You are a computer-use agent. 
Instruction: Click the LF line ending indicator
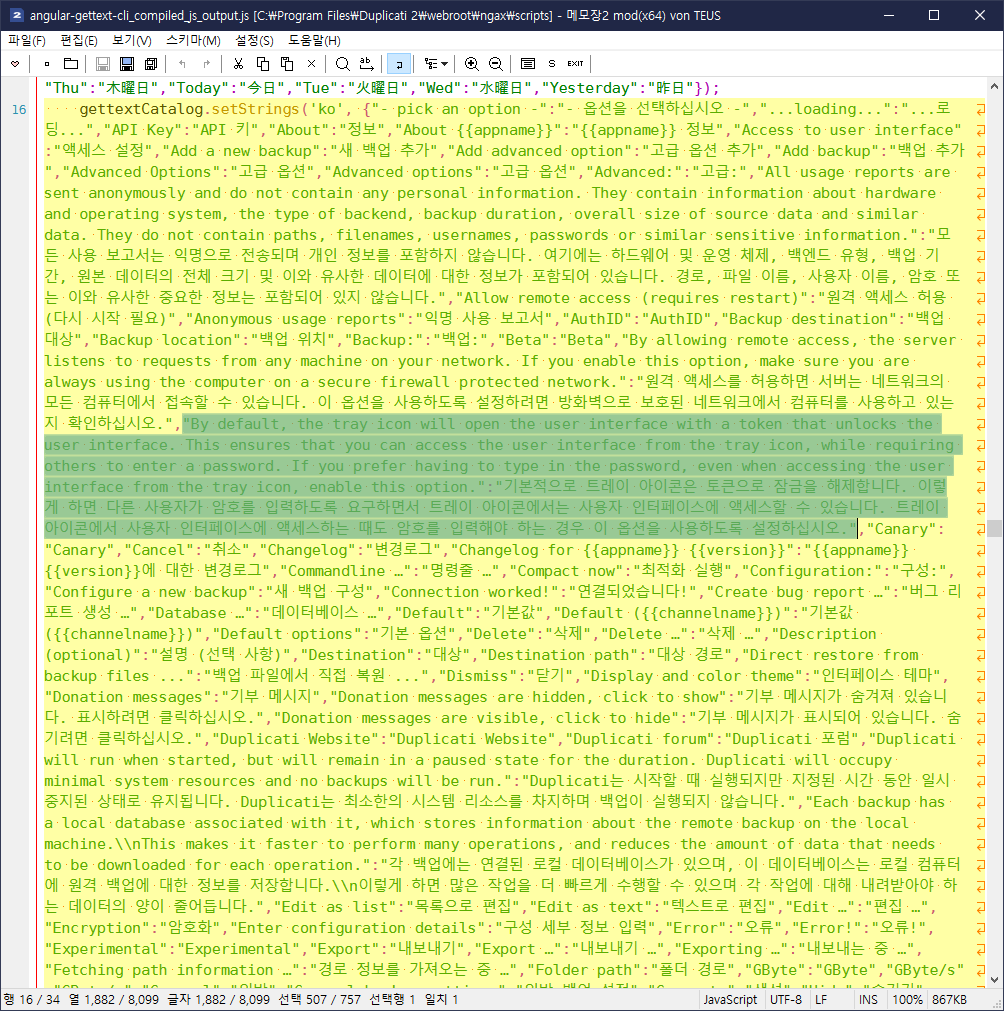(x=821, y=999)
